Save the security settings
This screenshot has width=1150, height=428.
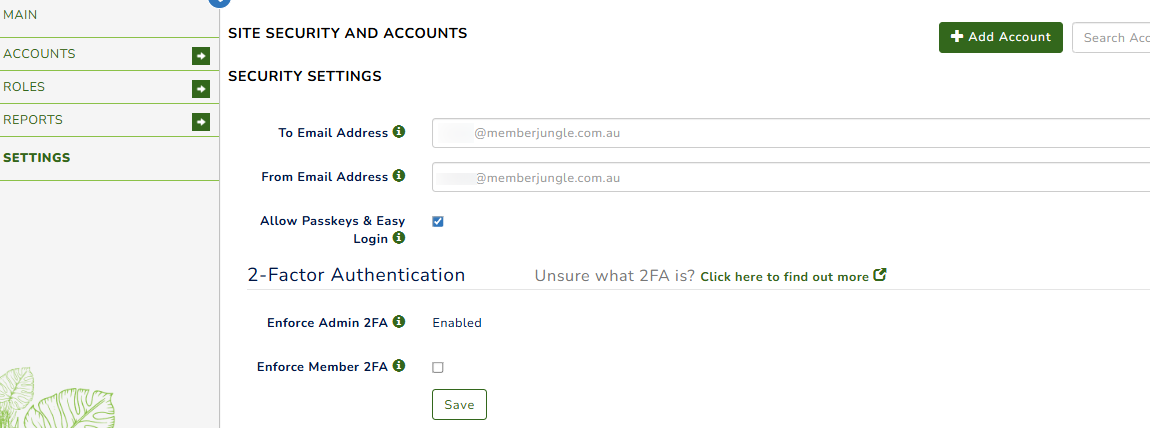[x=459, y=405]
